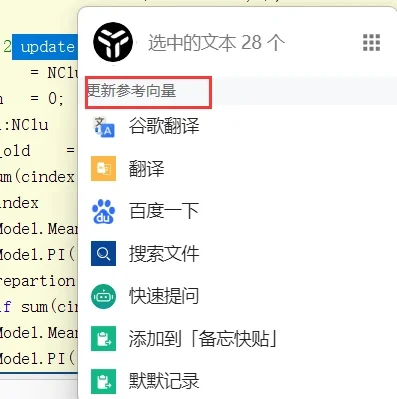Click the highlighted word update in the editor
The height and width of the screenshot is (399, 397).
coord(47,47)
